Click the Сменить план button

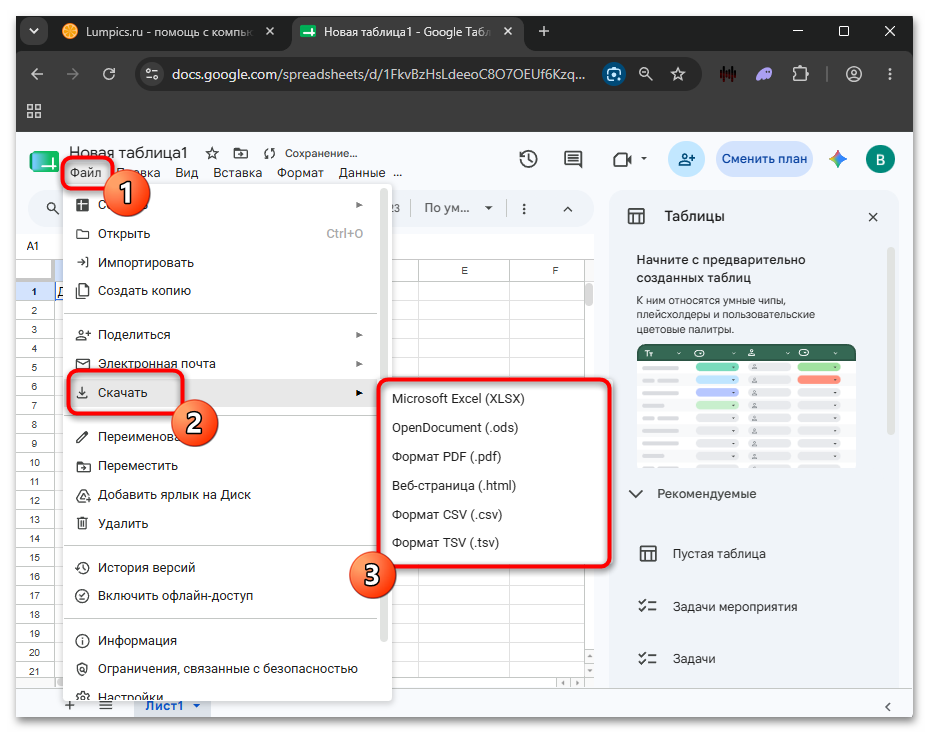[764, 159]
